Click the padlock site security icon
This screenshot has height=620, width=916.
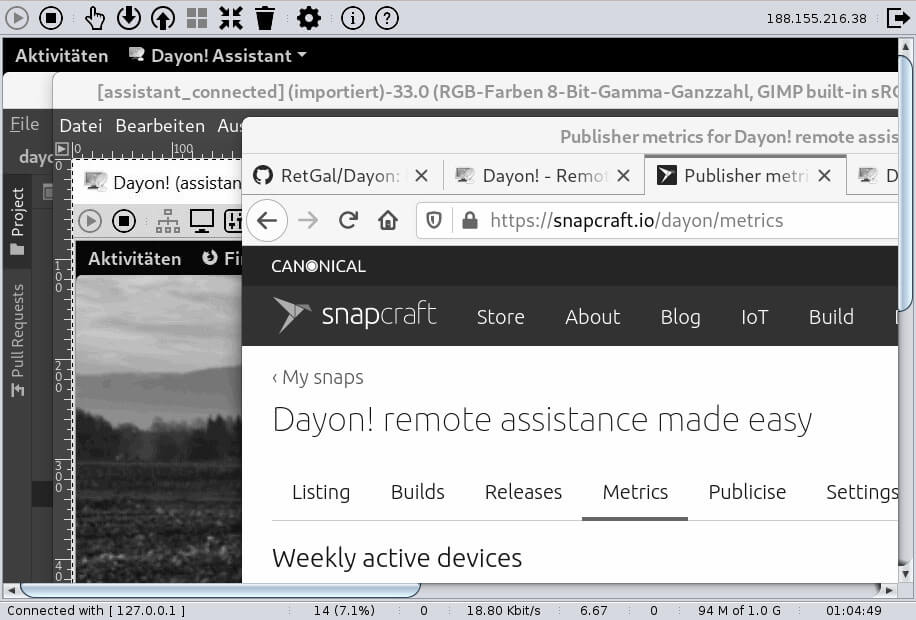click(x=470, y=220)
